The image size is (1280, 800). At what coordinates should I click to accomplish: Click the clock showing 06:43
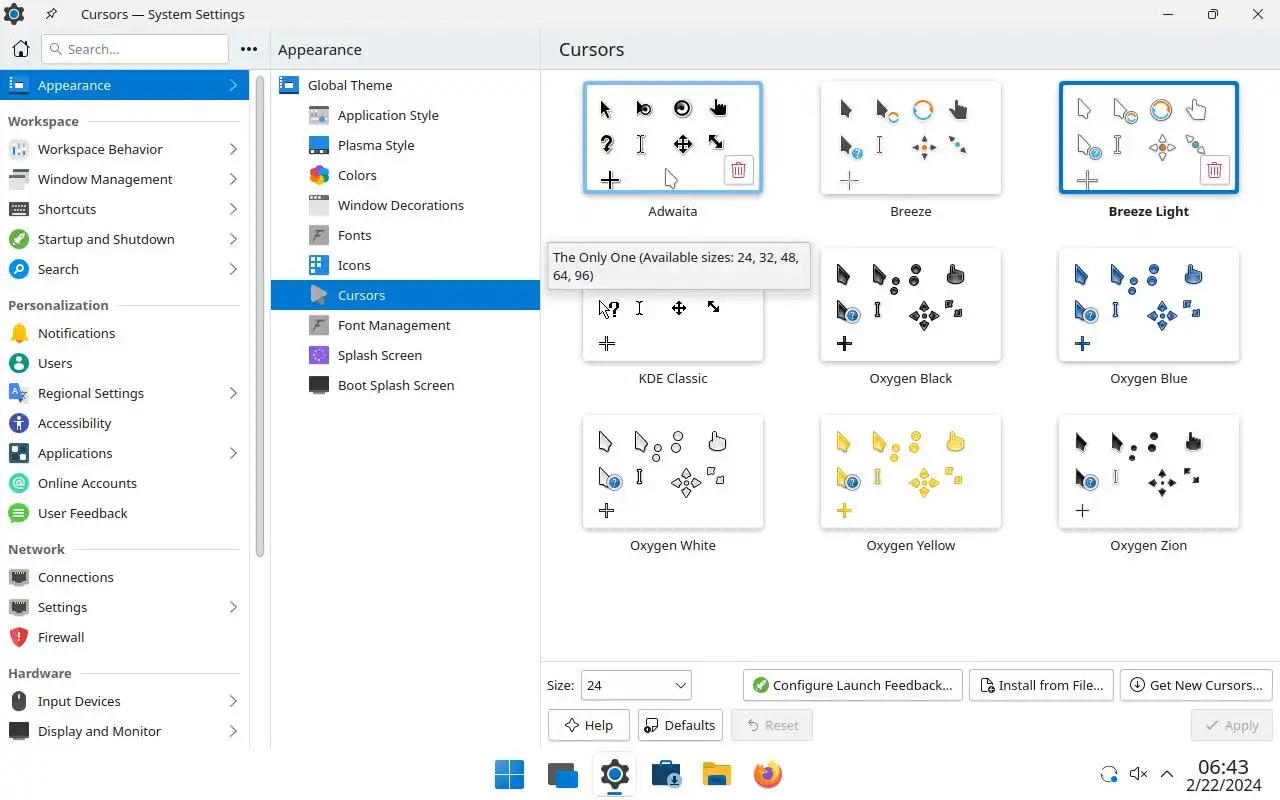(1223, 767)
